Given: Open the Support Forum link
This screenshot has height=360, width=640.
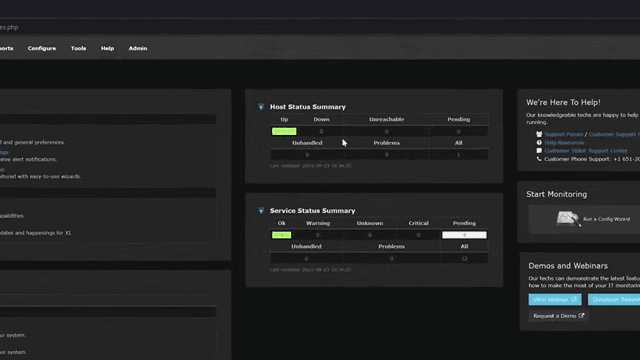Looking at the screenshot, I should click(564, 134).
